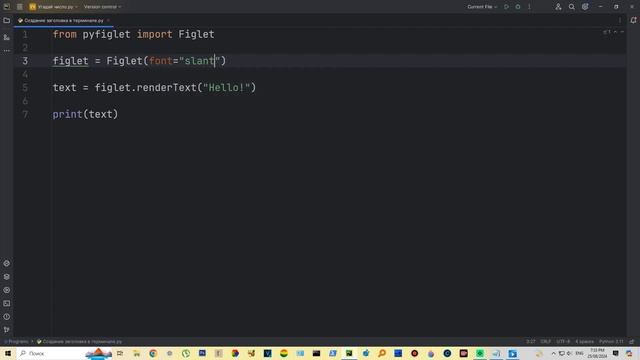Open the Windows notification center

click(616, 353)
